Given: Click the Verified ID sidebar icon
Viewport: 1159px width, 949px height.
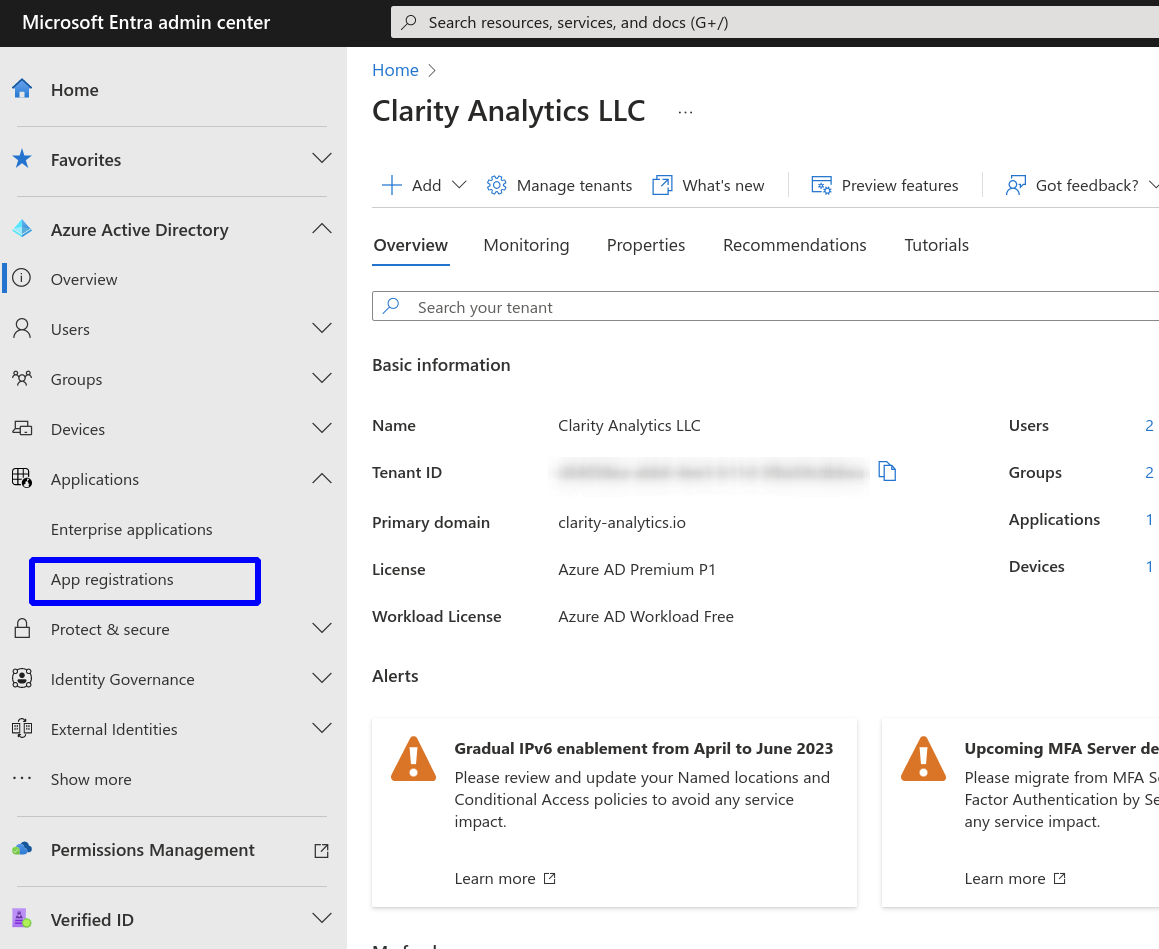Looking at the screenshot, I should point(22,919).
